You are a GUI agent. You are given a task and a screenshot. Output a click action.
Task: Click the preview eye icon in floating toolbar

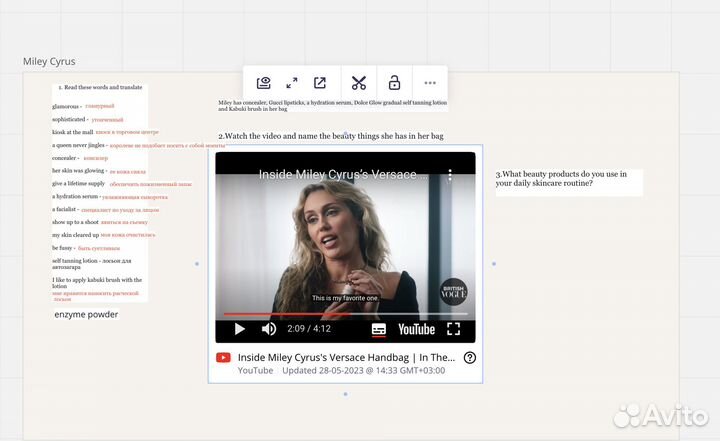tap(263, 83)
